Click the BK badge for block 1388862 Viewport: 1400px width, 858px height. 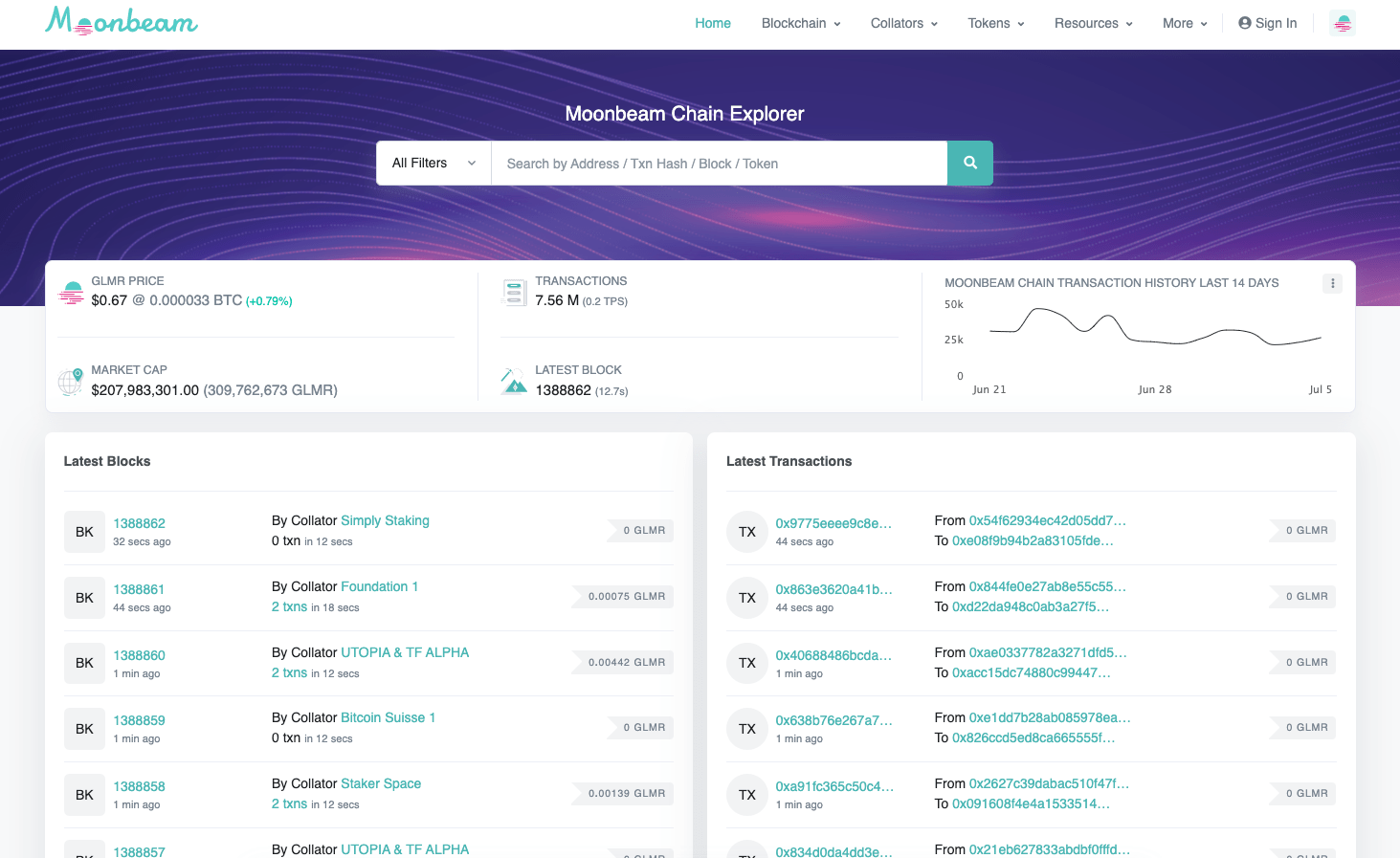pos(84,531)
